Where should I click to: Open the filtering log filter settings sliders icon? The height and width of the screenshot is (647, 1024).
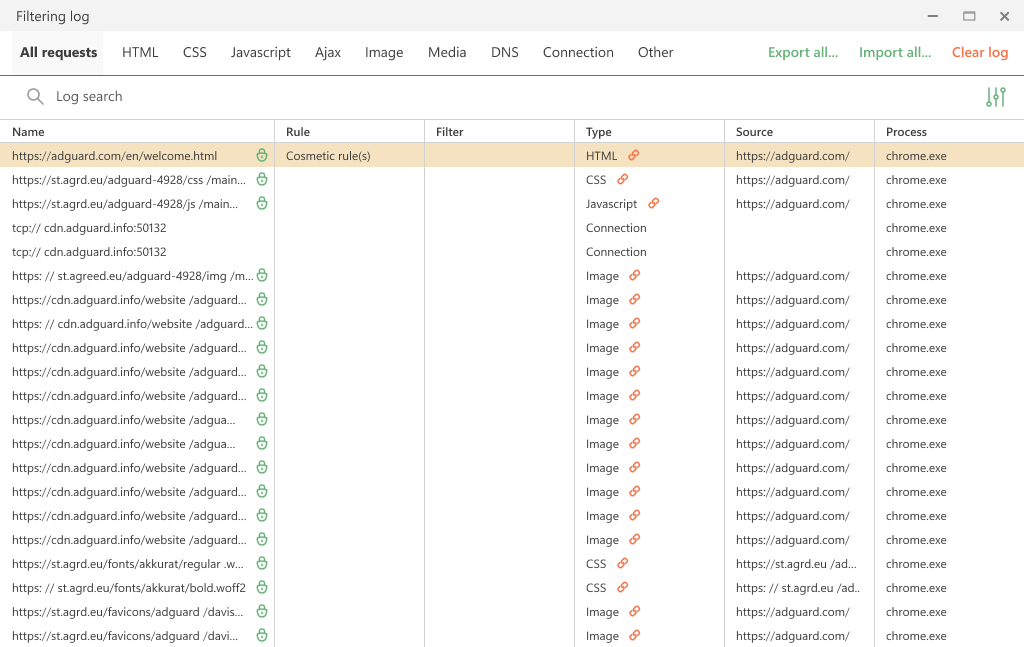[995, 96]
